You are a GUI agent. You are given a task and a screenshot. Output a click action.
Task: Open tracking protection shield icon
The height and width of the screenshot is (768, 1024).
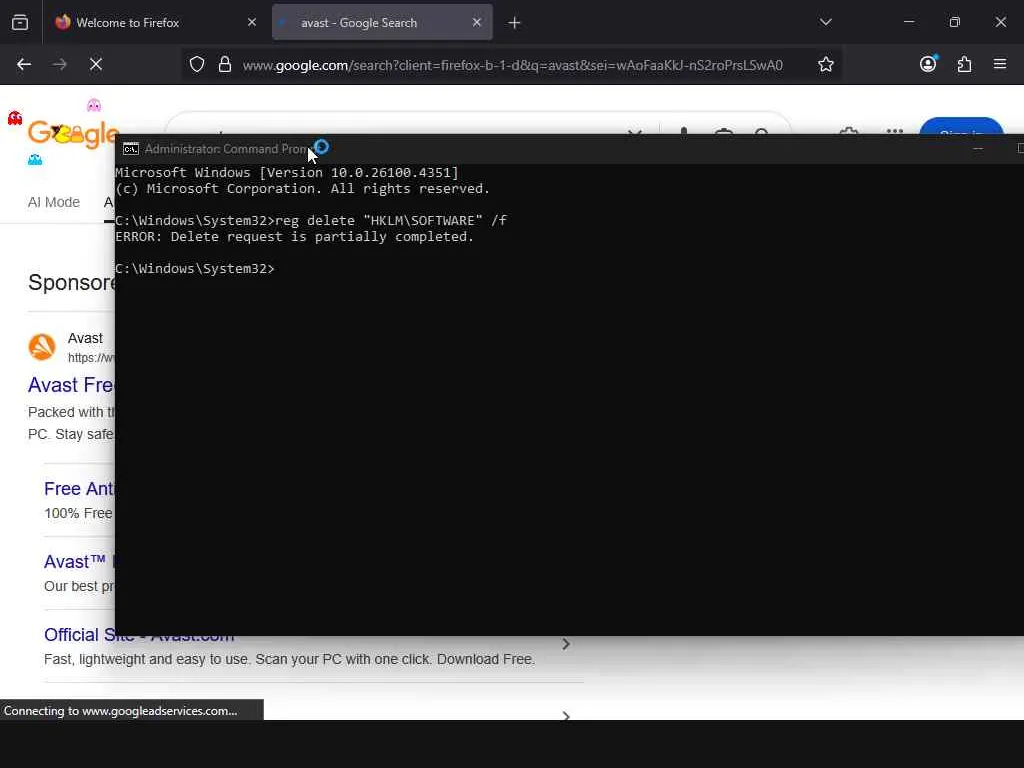tap(197, 64)
